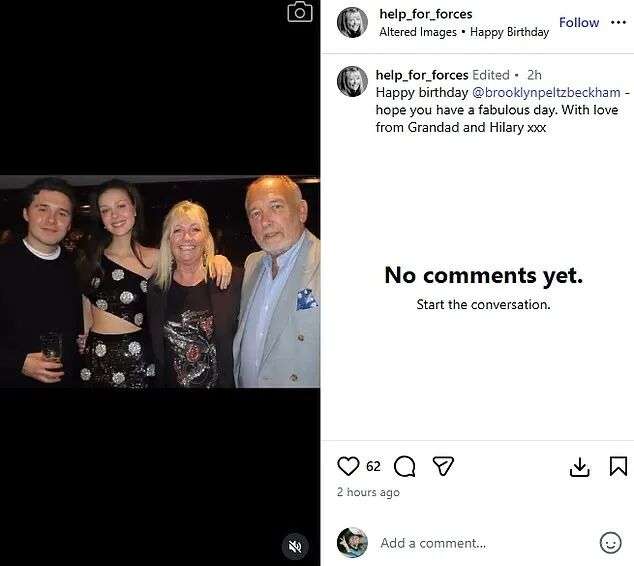Click the caption's help_for_forces username

[x=421, y=75]
